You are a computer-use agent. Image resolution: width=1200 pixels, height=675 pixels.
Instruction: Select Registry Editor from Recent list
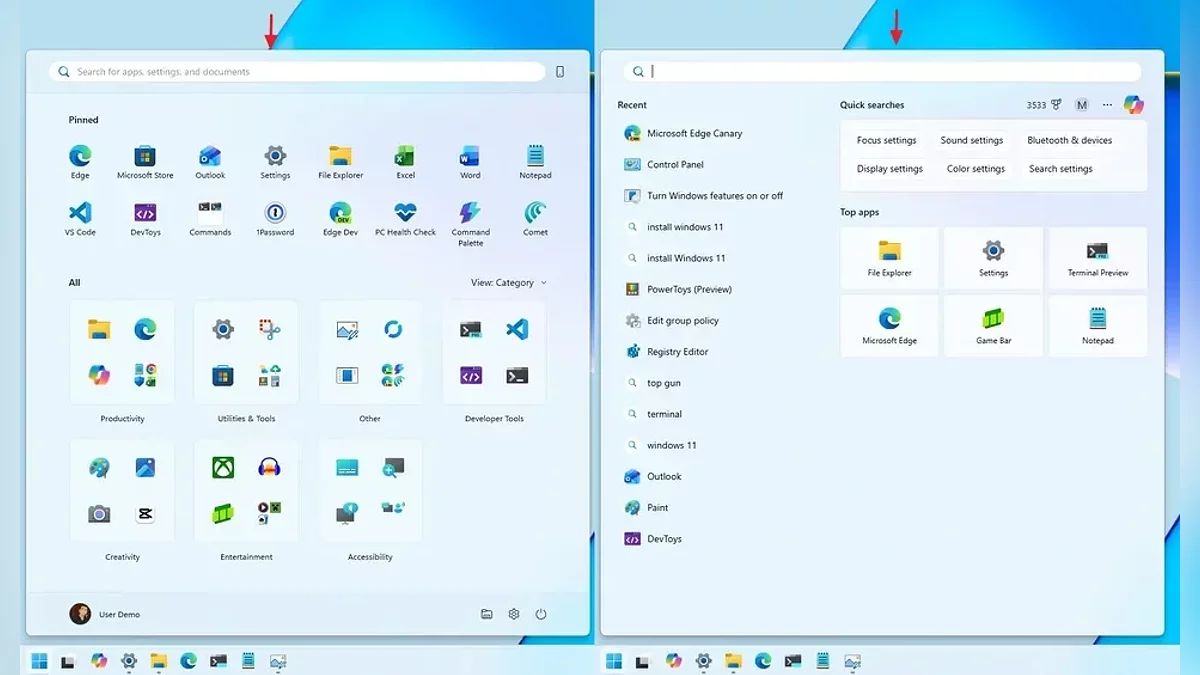coord(677,352)
